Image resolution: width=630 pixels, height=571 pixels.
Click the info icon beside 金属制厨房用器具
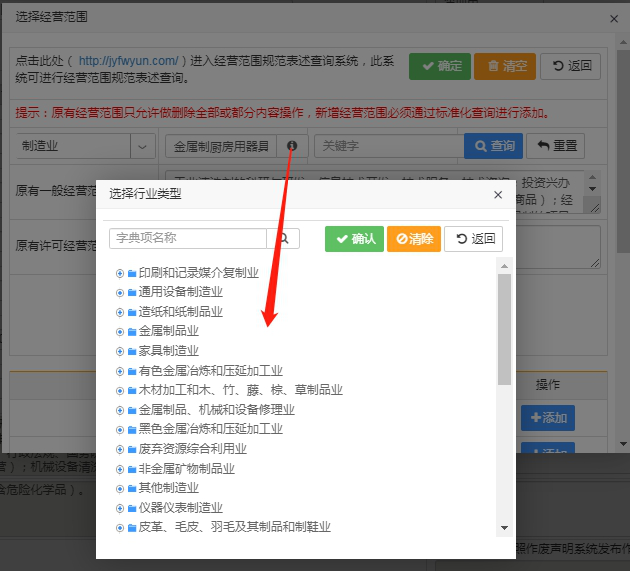tap(292, 146)
